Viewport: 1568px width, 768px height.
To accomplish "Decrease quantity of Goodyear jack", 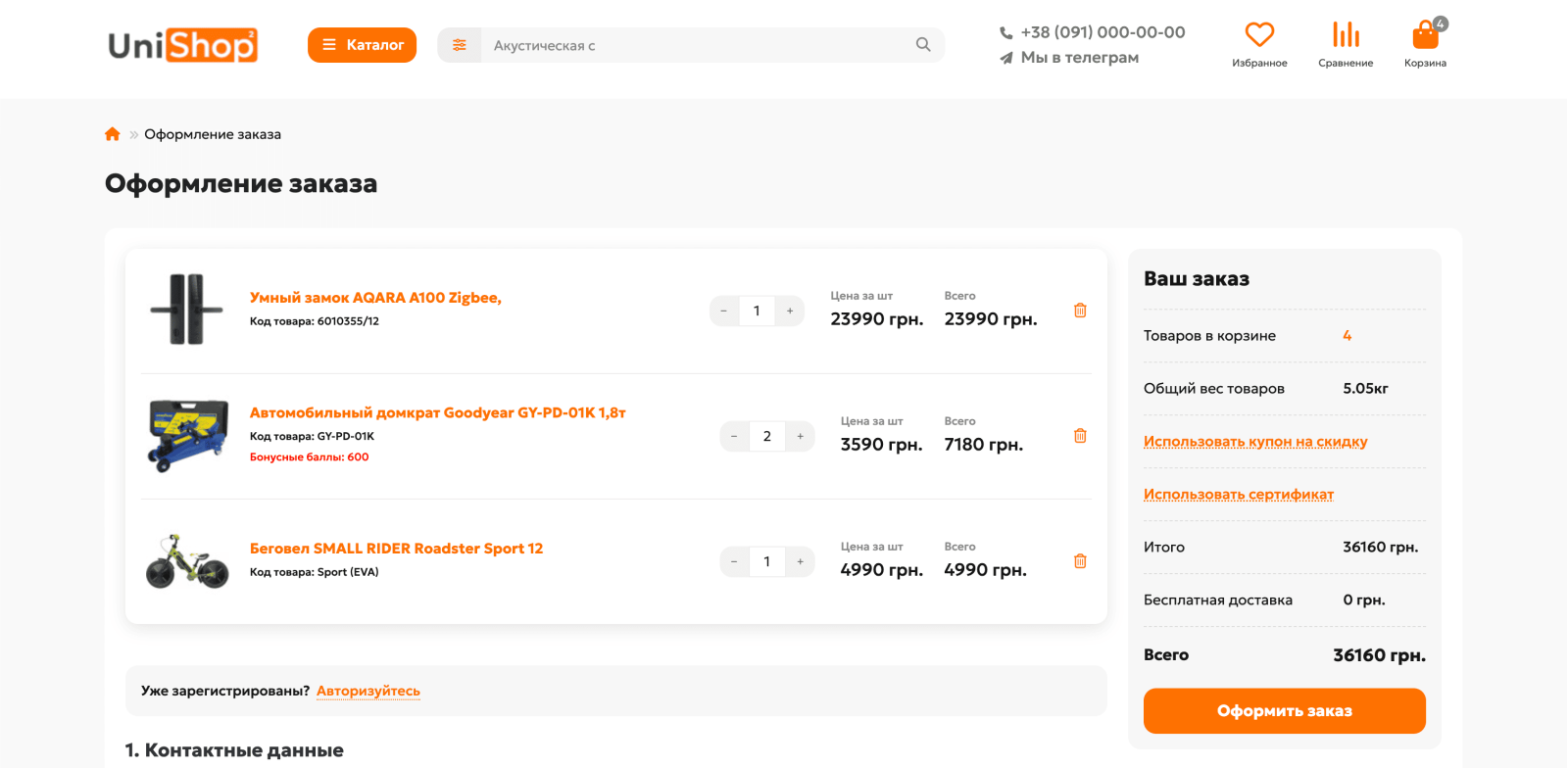I will point(734,436).
